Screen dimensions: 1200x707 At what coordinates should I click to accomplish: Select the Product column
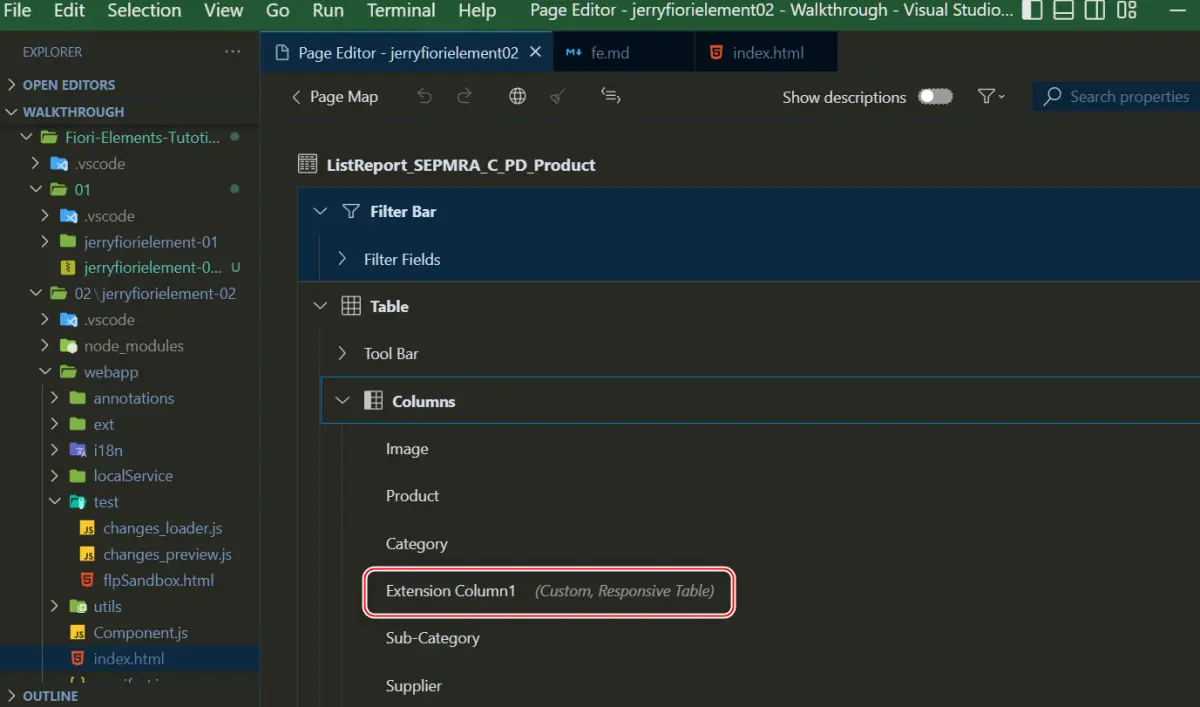click(412, 496)
